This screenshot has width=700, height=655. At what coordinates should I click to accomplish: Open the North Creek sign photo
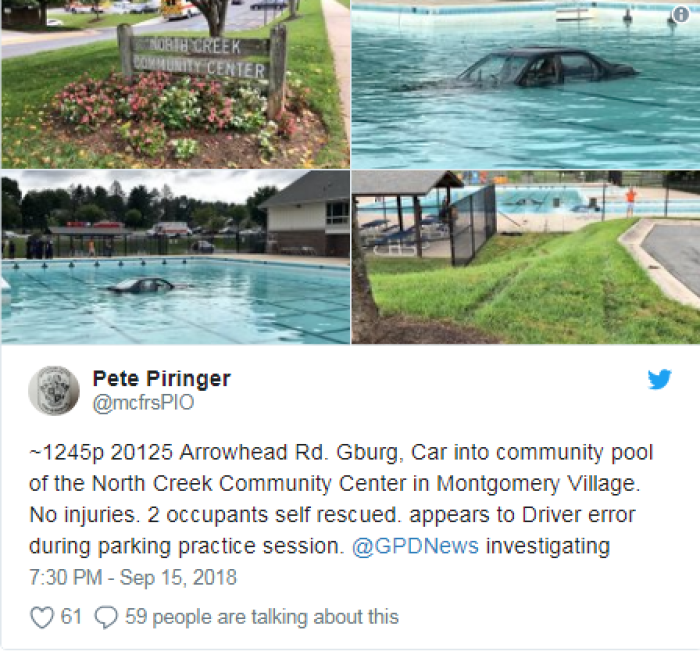(175, 84)
